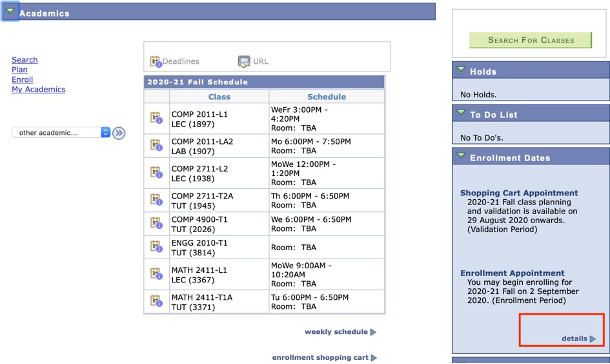Click the Shopping Cart Appointment heading
The width and height of the screenshot is (610, 364).
(x=519, y=193)
